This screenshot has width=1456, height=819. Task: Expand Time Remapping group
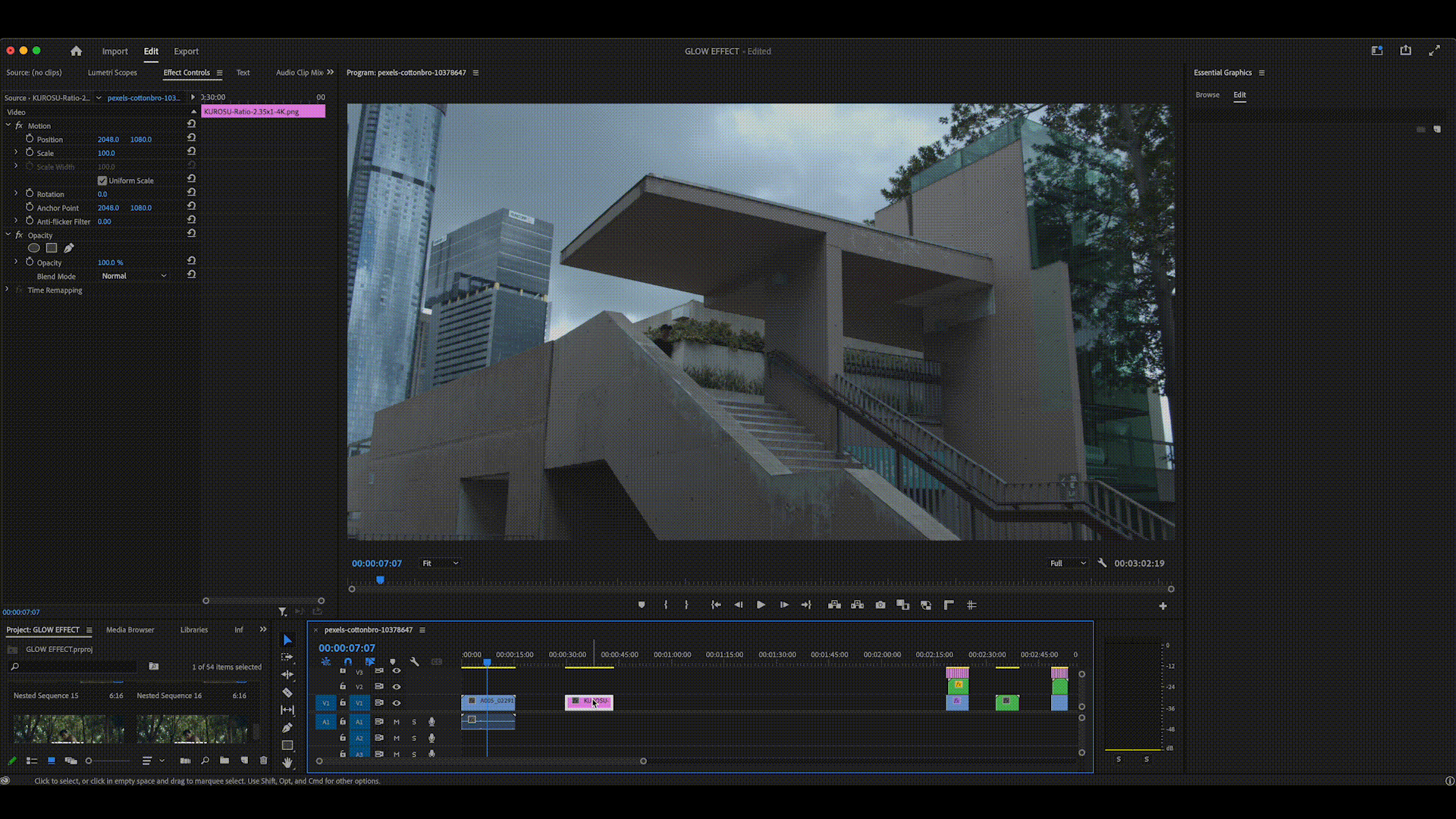pos(8,290)
